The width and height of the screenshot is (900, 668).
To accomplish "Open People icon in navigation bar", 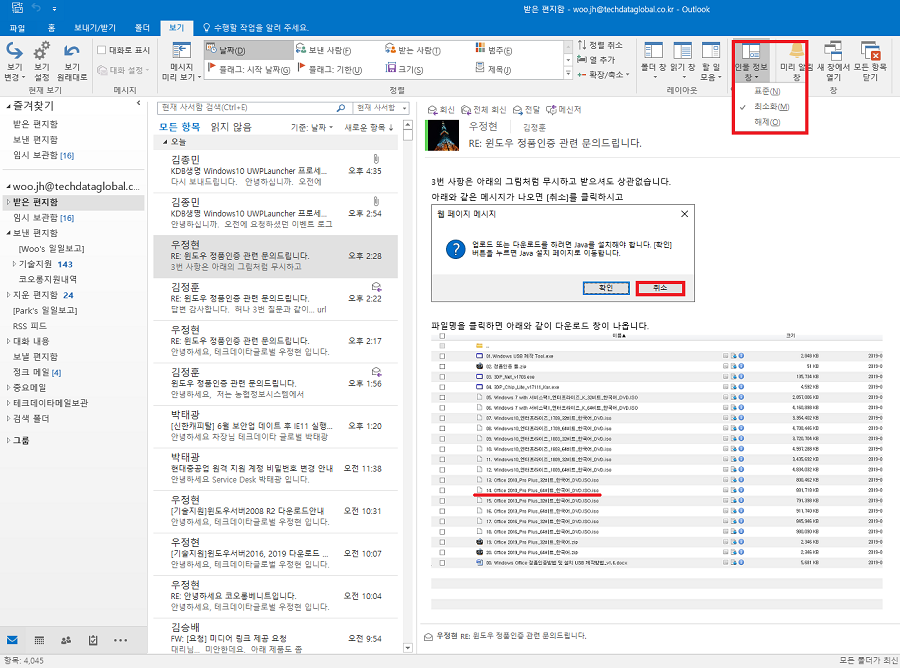I will pos(66,640).
